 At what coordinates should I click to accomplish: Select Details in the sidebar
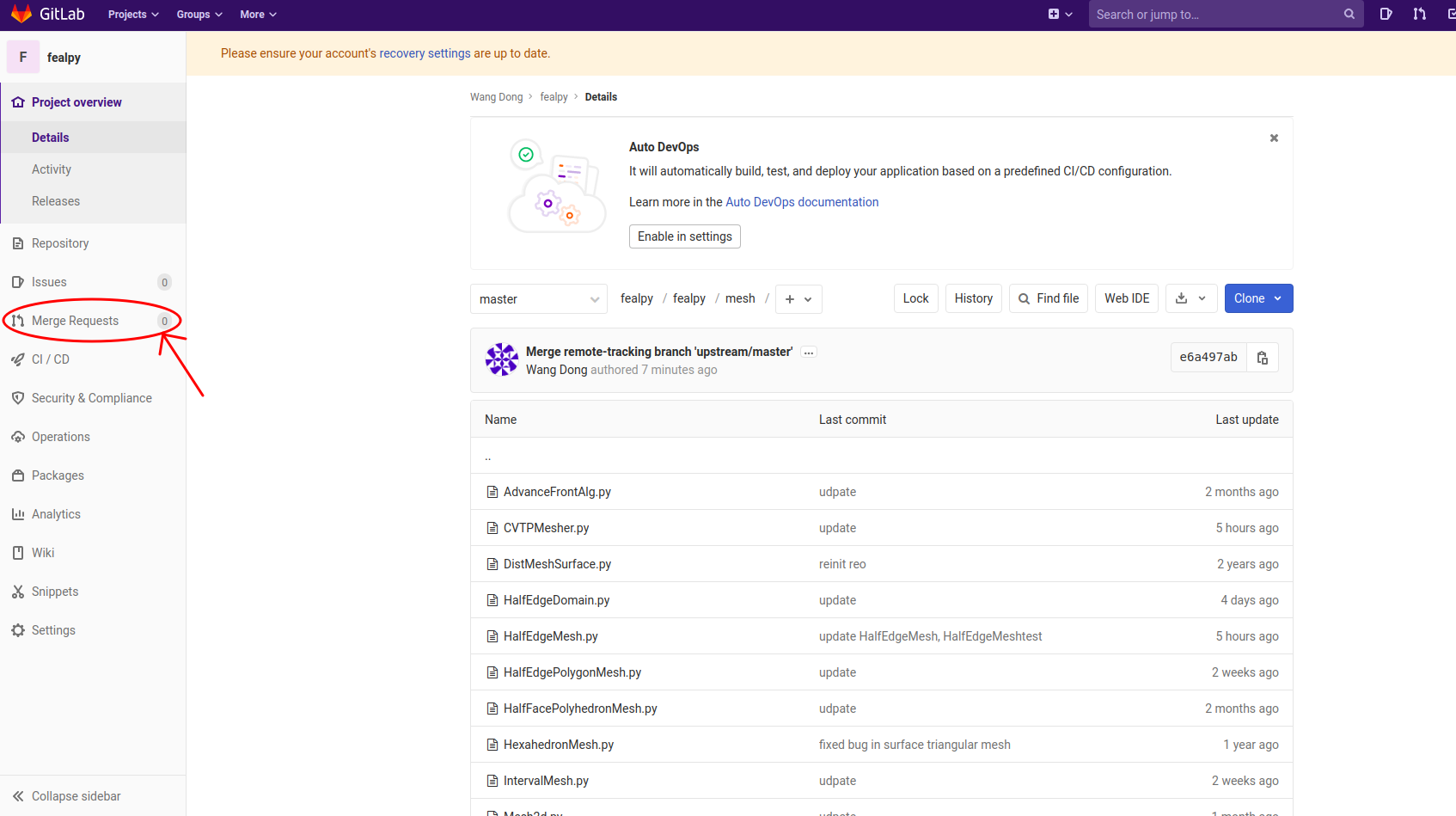click(93, 138)
